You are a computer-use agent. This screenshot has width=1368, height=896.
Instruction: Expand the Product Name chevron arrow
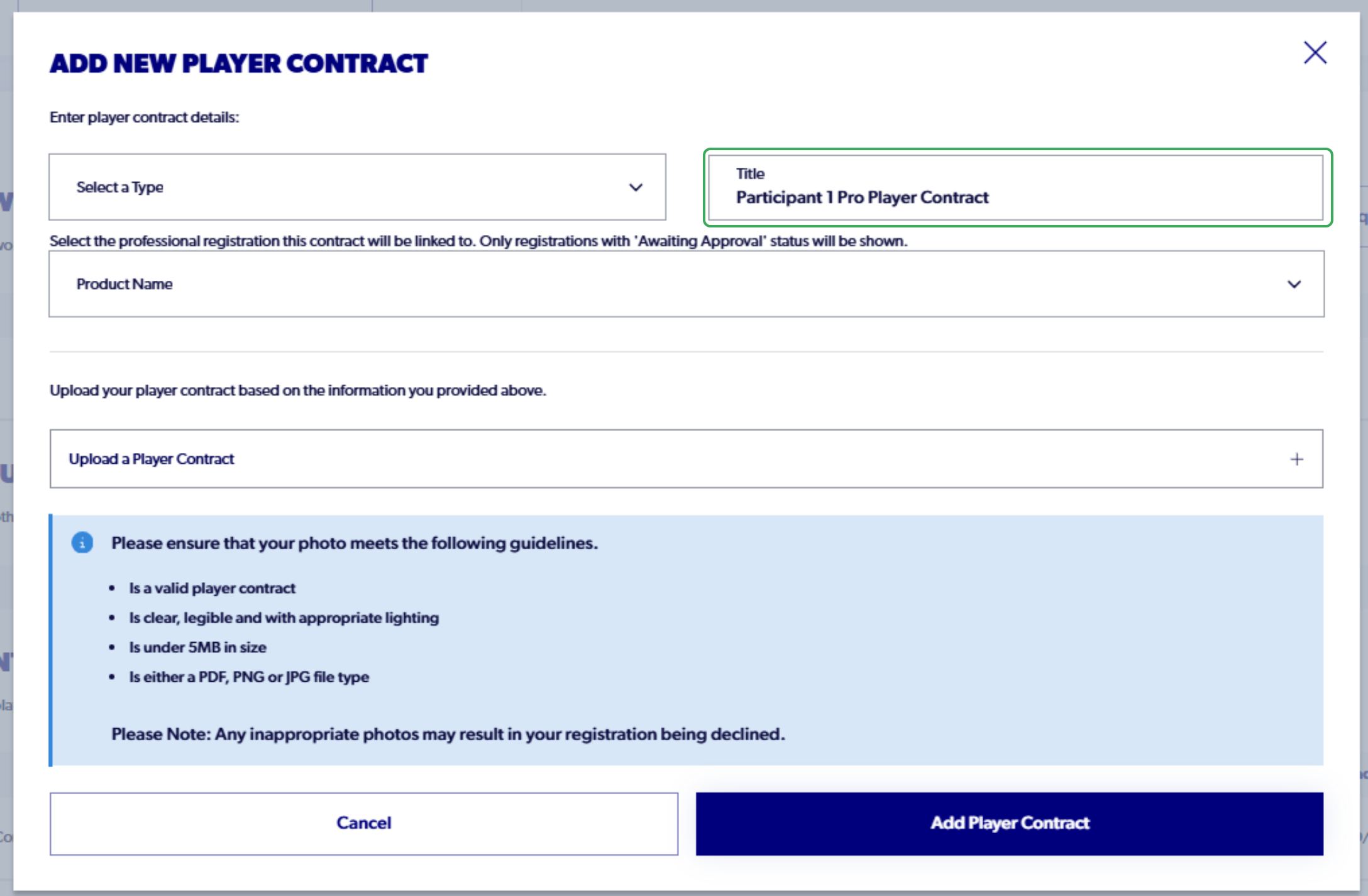click(1294, 284)
